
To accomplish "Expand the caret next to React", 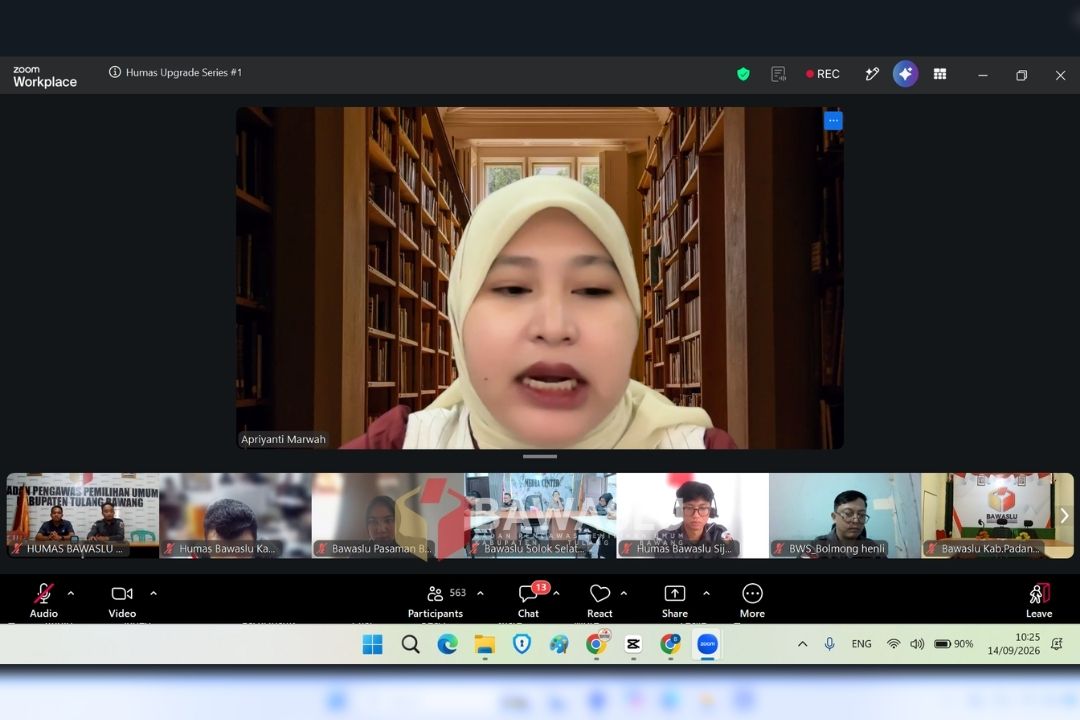I will tap(623, 593).
